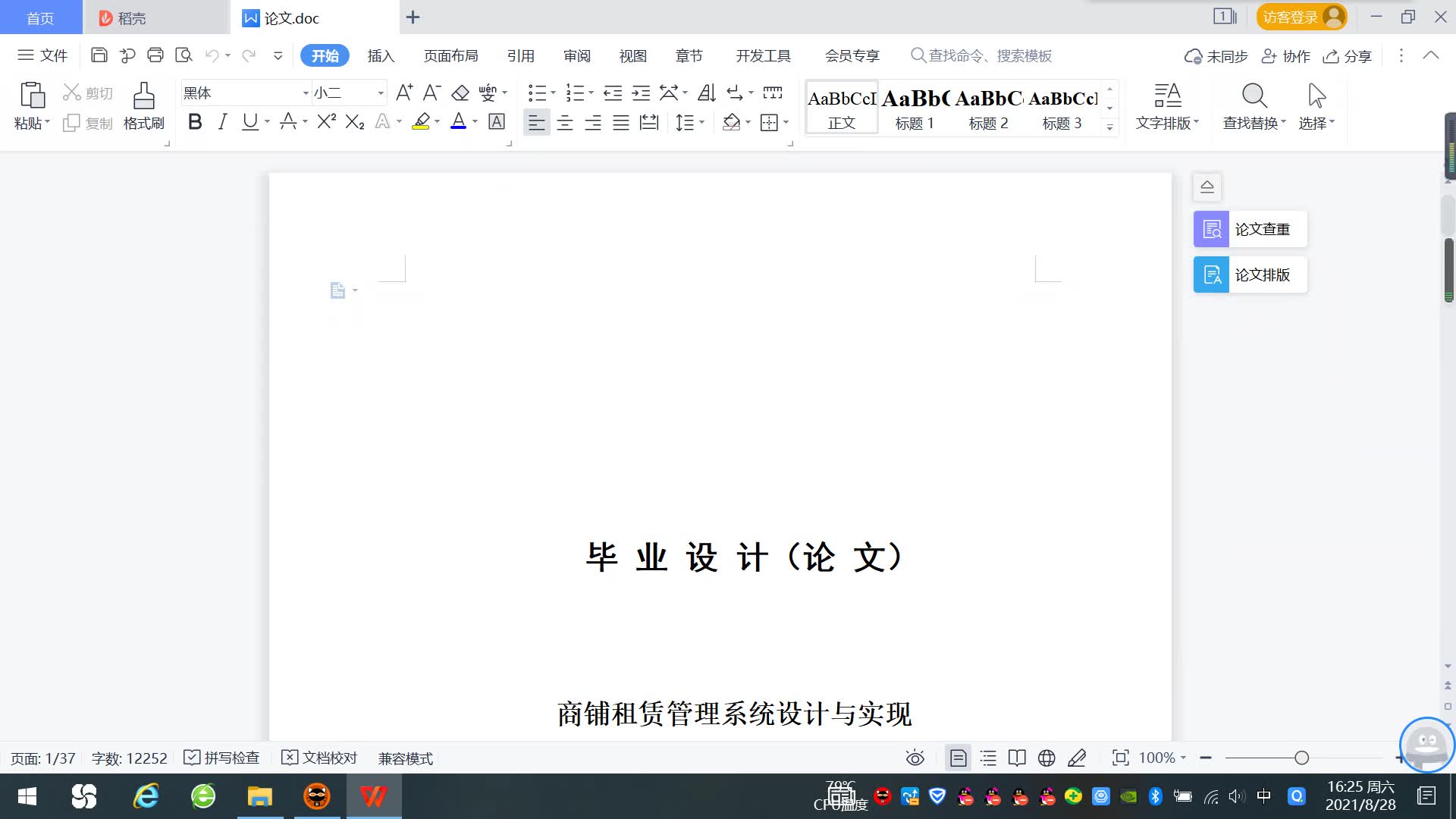Open the font name dropdown showing 黑体
Image resolution: width=1456 pixels, height=819 pixels.
pos(306,93)
